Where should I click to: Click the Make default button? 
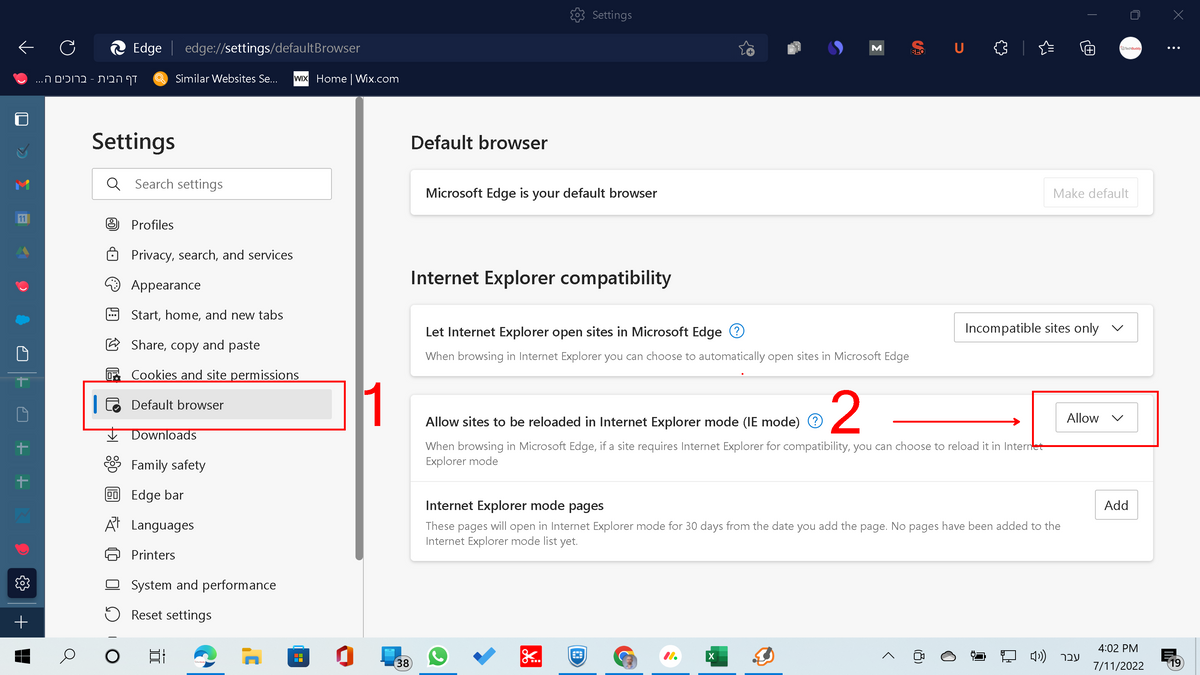[x=1090, y=193]
